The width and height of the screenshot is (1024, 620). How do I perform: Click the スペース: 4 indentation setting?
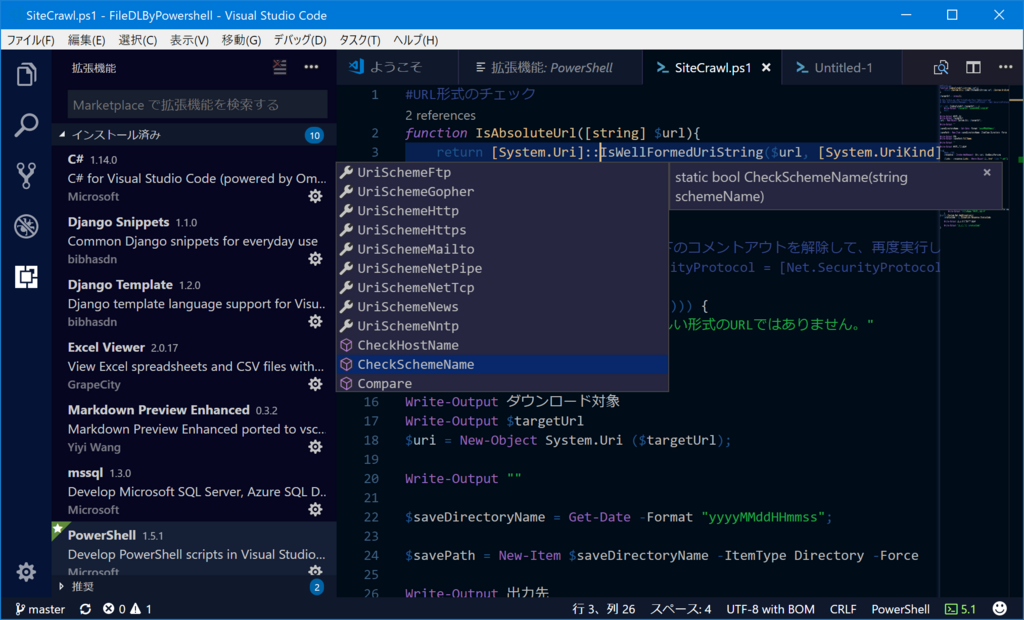(x=680, y=609)
